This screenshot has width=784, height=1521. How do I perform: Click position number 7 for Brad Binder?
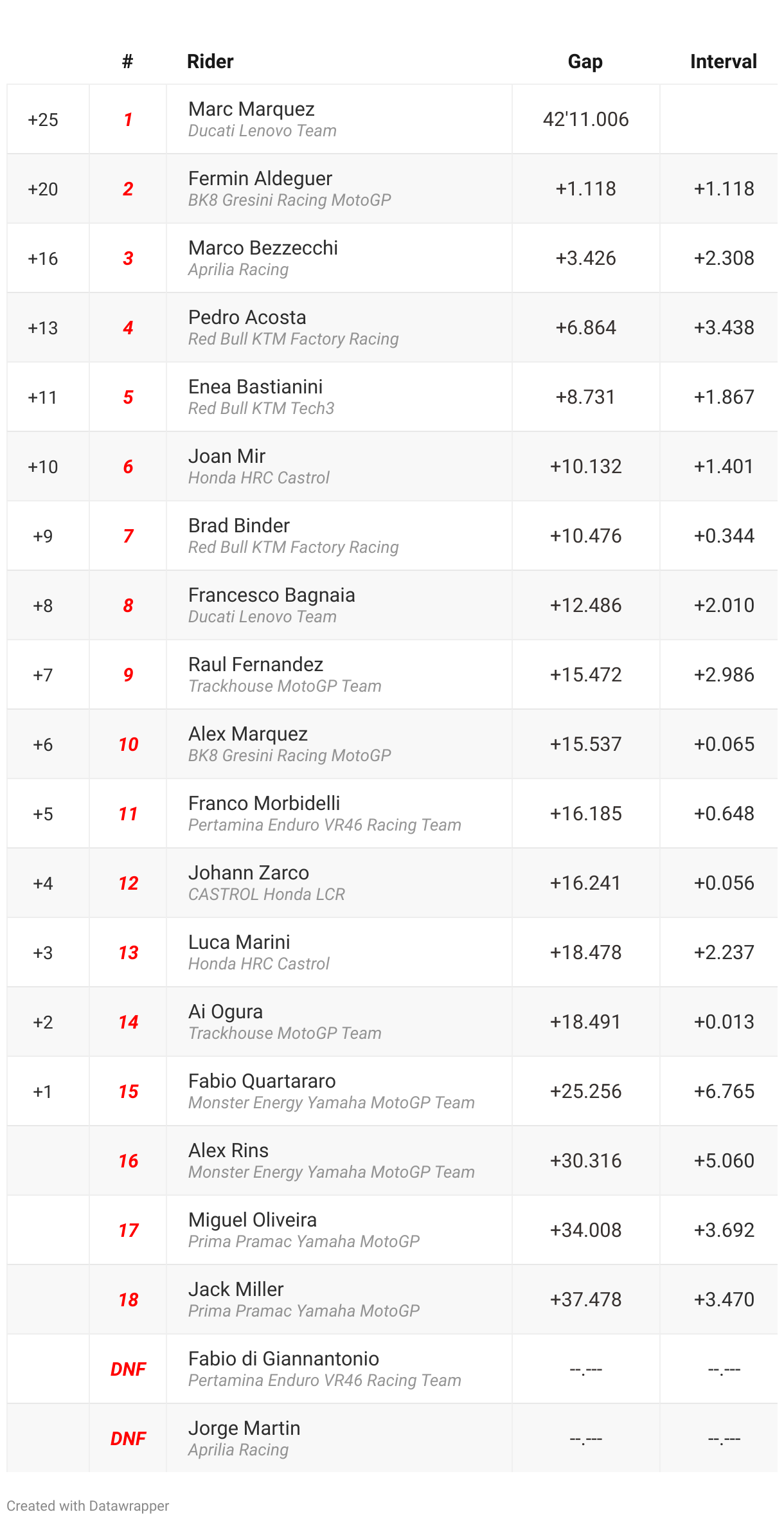click(x=129, y=536)
